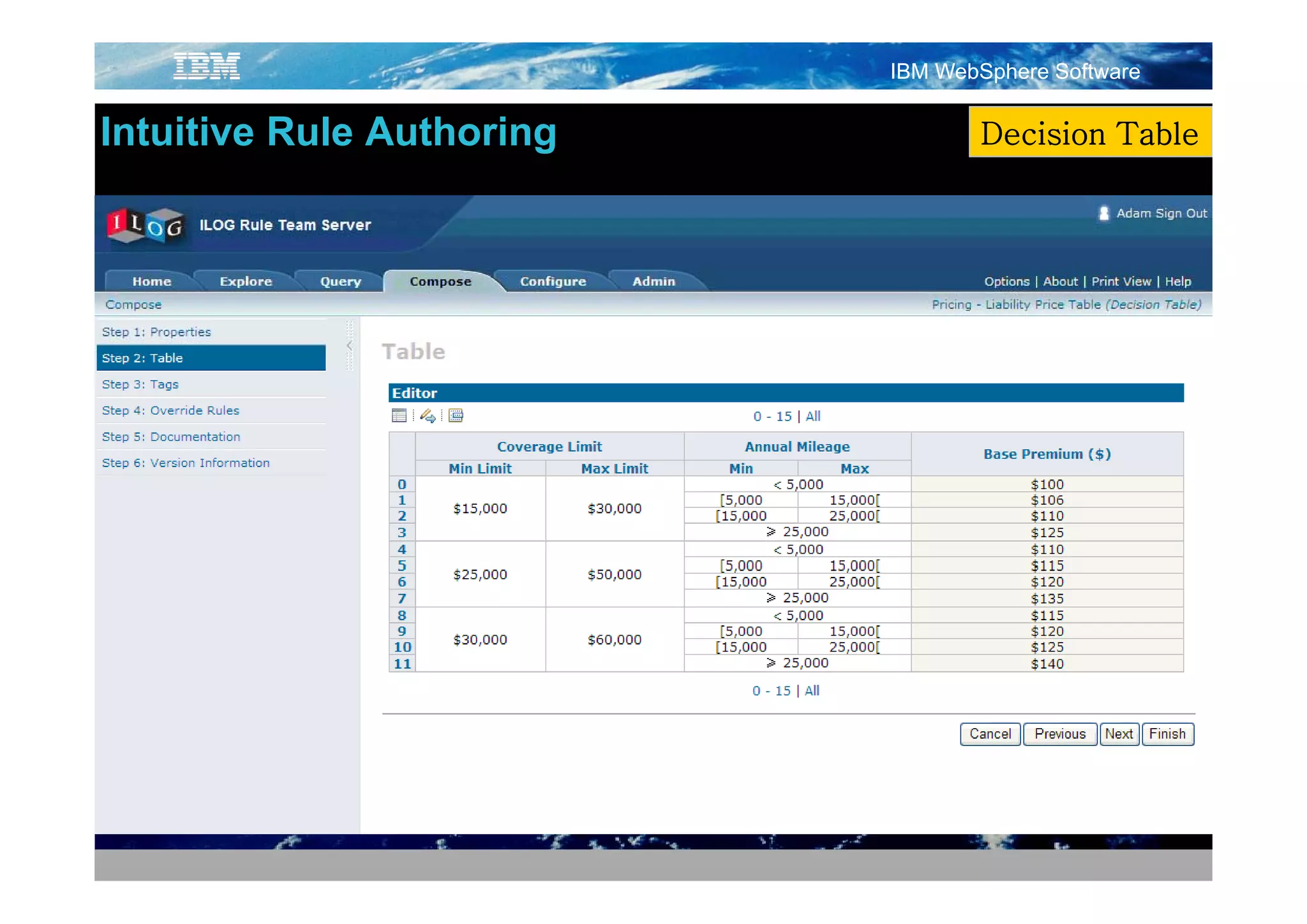Viewport: 1307px width, 924px height.
Task: Open the Home tab
Action: coord(151,281)
